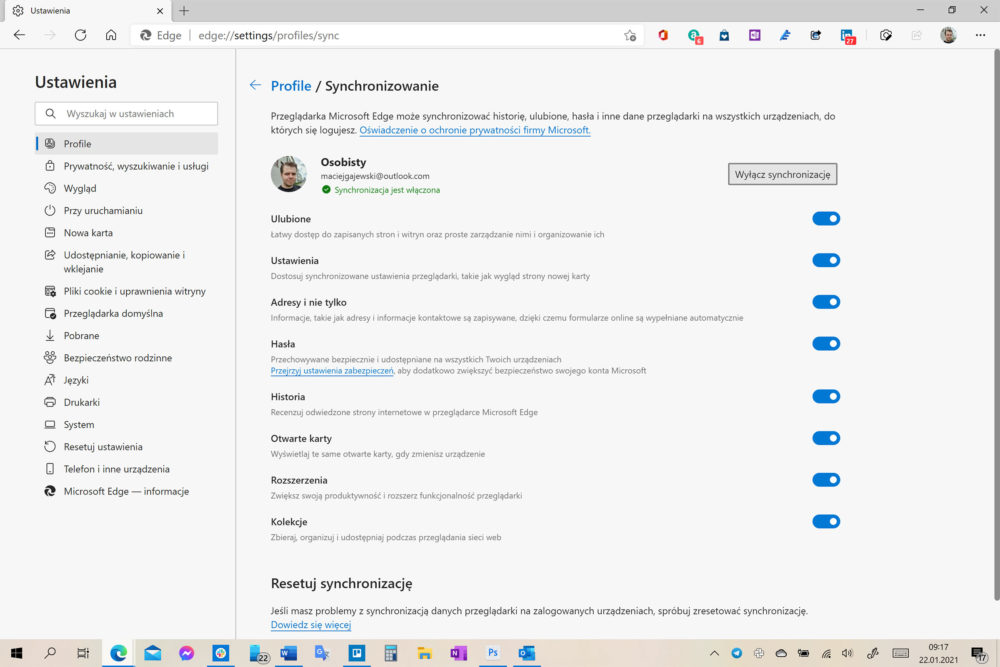Go back using the browser back arrow
1000x667 pixels.
pyautogui.click(x=20, y=35)
